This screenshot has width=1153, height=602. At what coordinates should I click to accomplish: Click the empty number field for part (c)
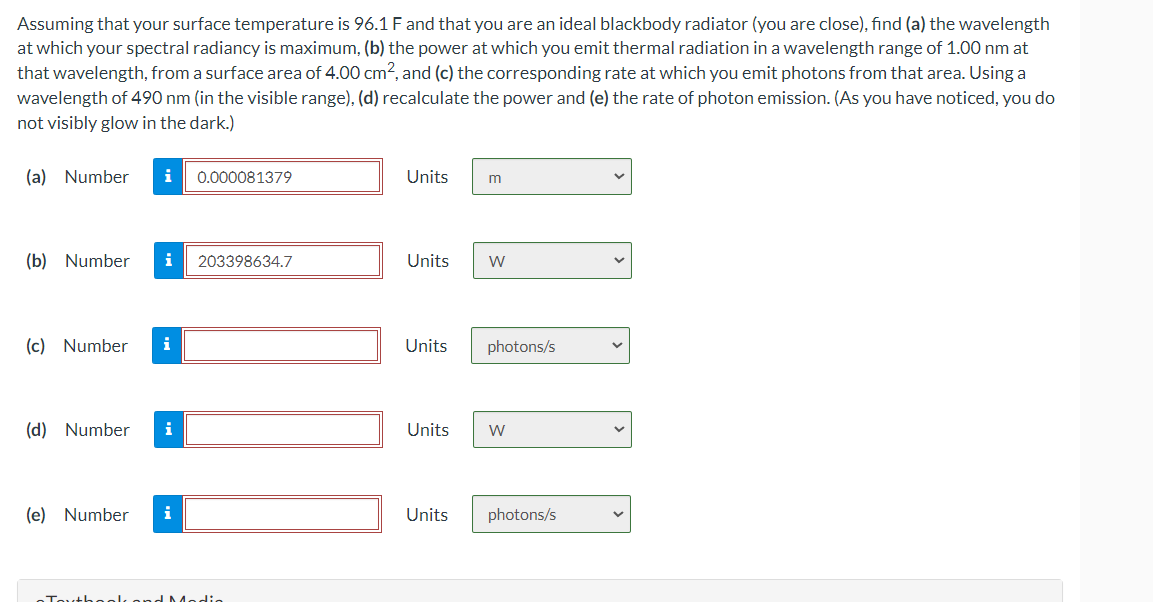[x=281, y=345]
